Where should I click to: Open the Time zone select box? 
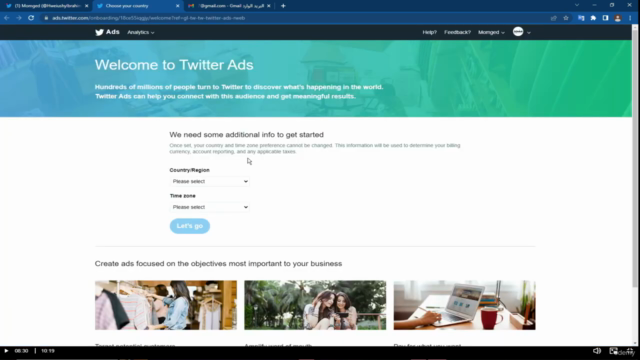(x=209, y=207)
